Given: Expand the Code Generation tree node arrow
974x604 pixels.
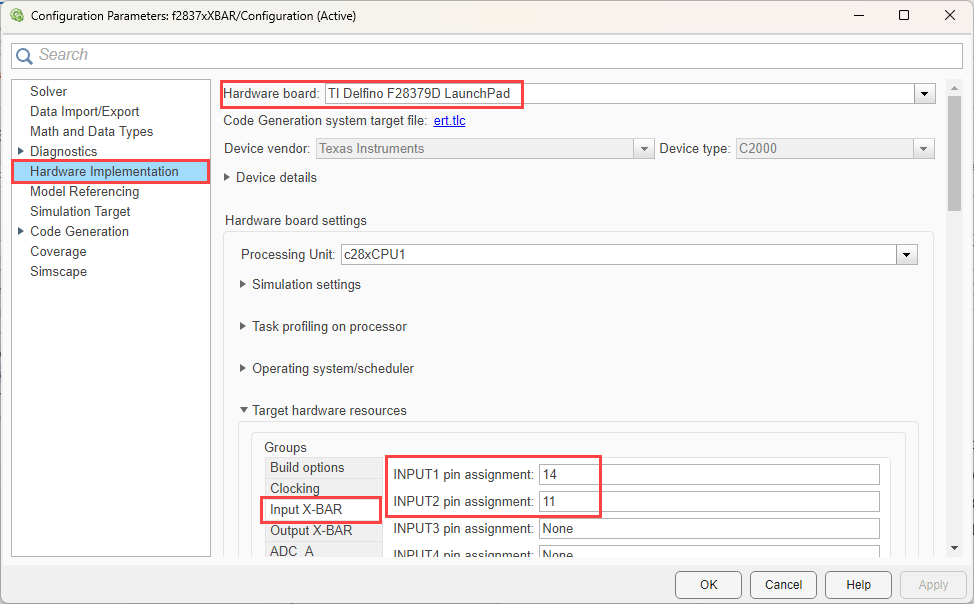Looking at the screenshot, I should click(x=20, y=231).
